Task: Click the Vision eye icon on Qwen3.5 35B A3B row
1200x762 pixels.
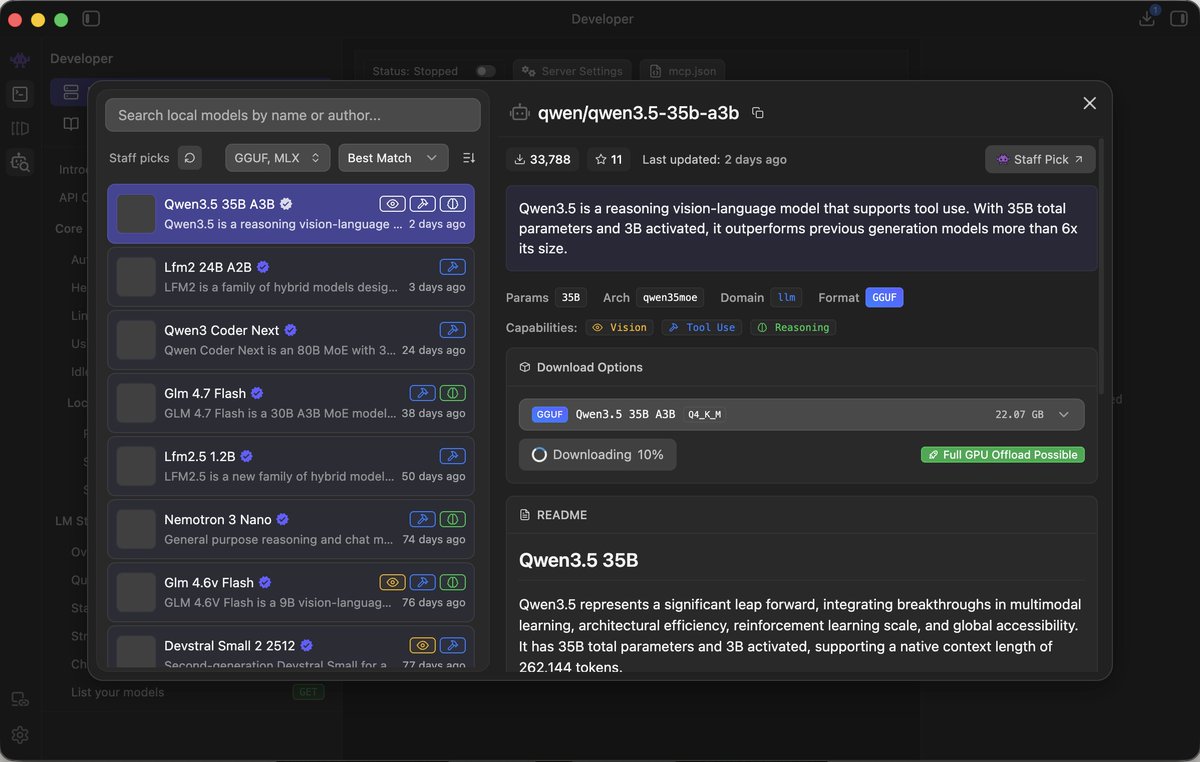Action: [393, 204]
